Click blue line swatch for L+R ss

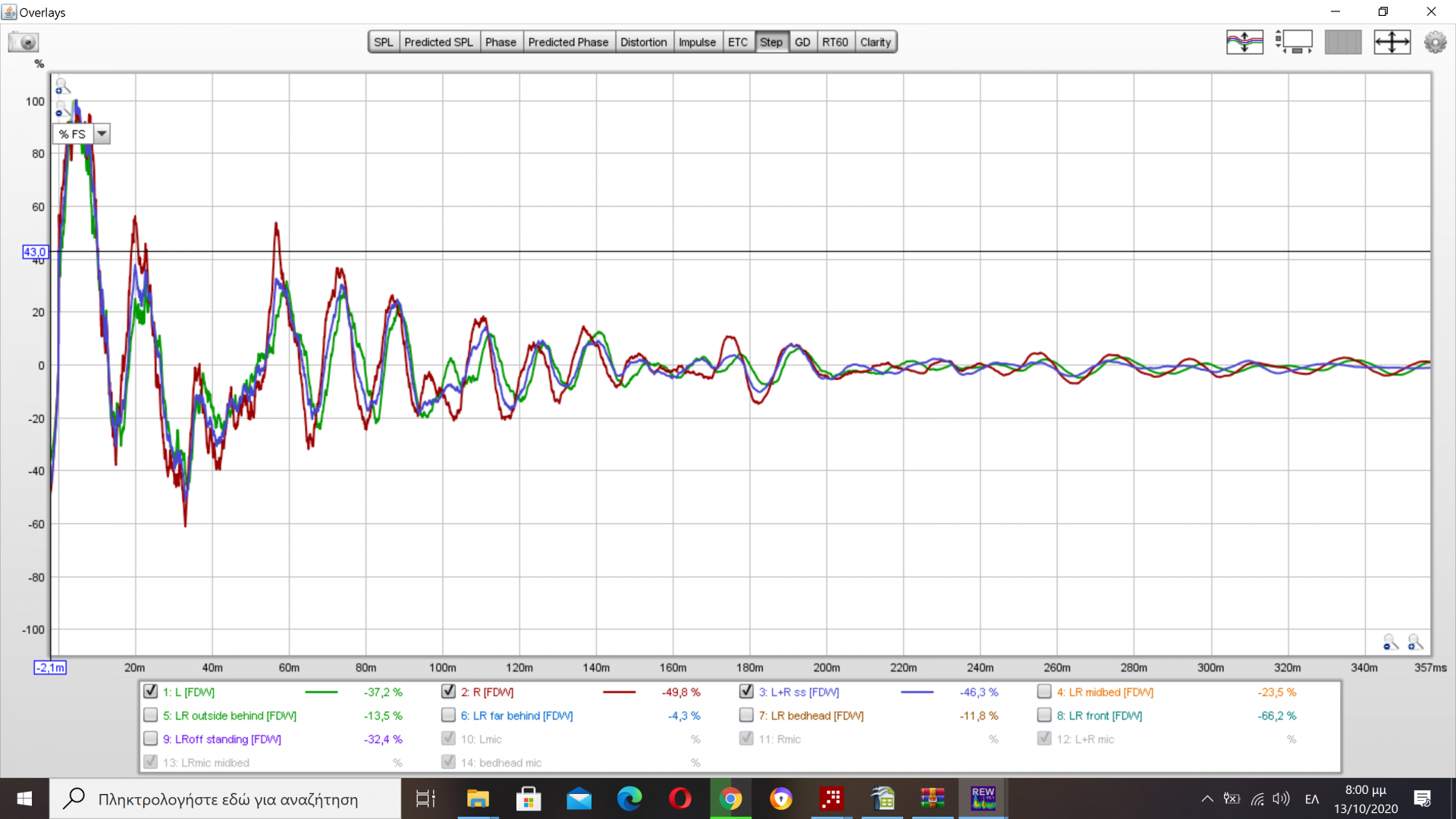click(x=917, y=692)
